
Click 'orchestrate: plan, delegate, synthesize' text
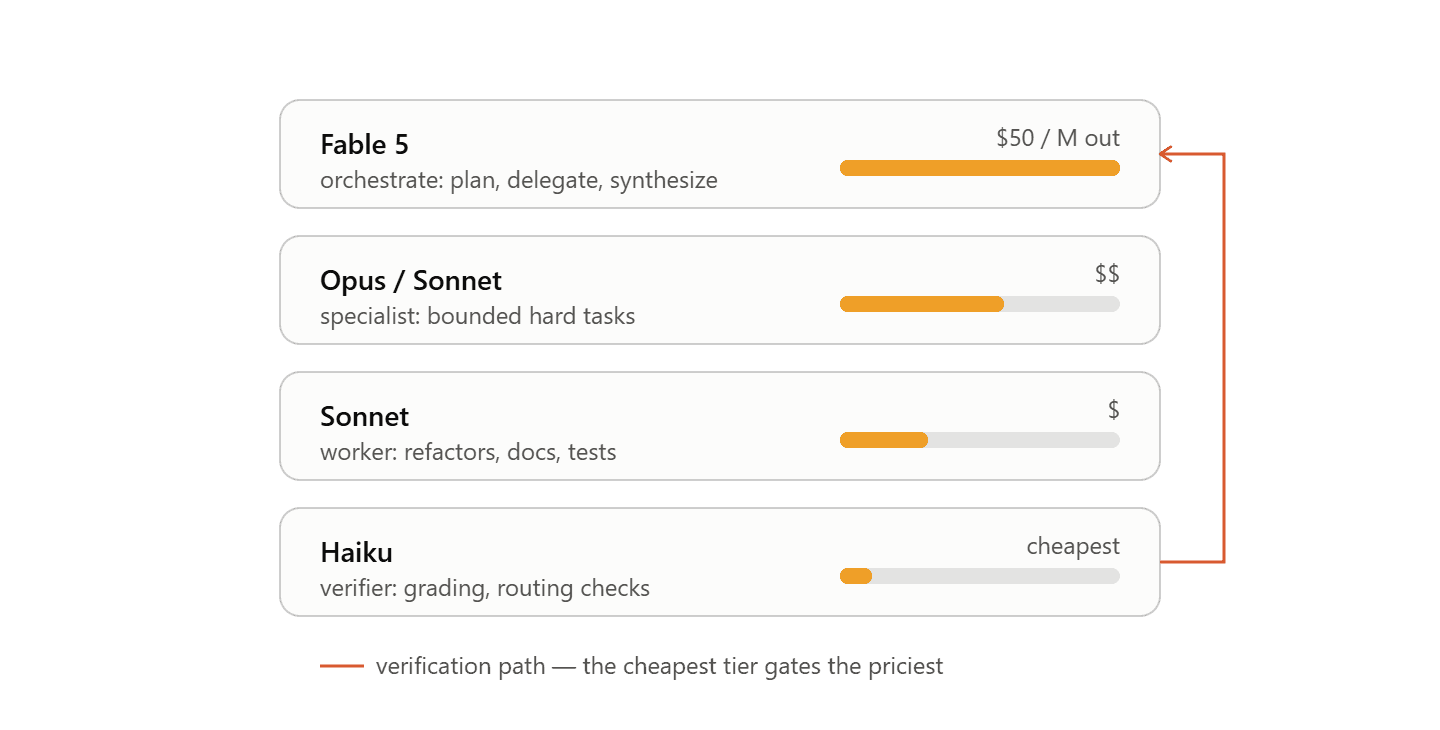click(x=519, y=181)
